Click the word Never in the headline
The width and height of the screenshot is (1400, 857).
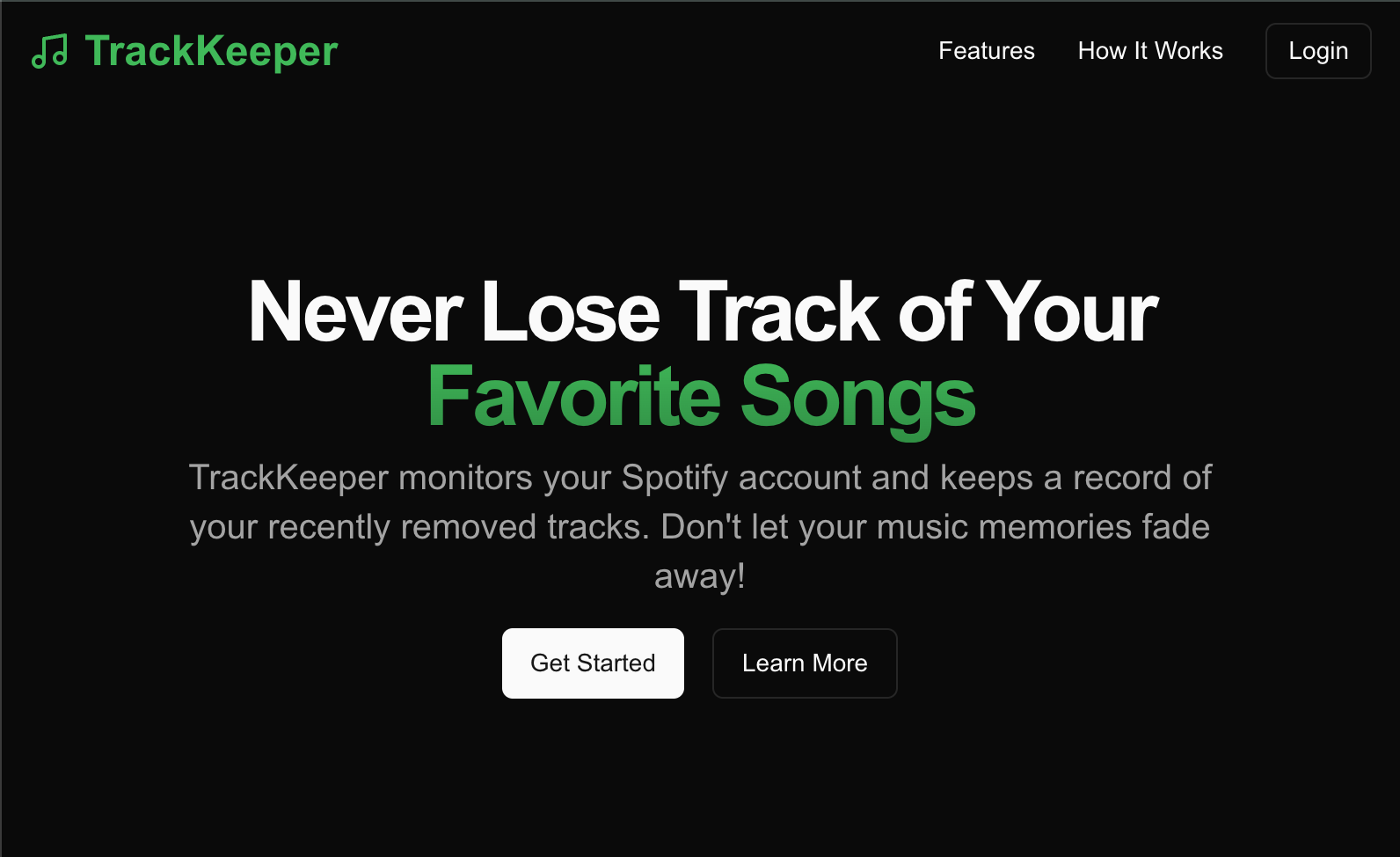pyautogui.click(x=354, y=312)
